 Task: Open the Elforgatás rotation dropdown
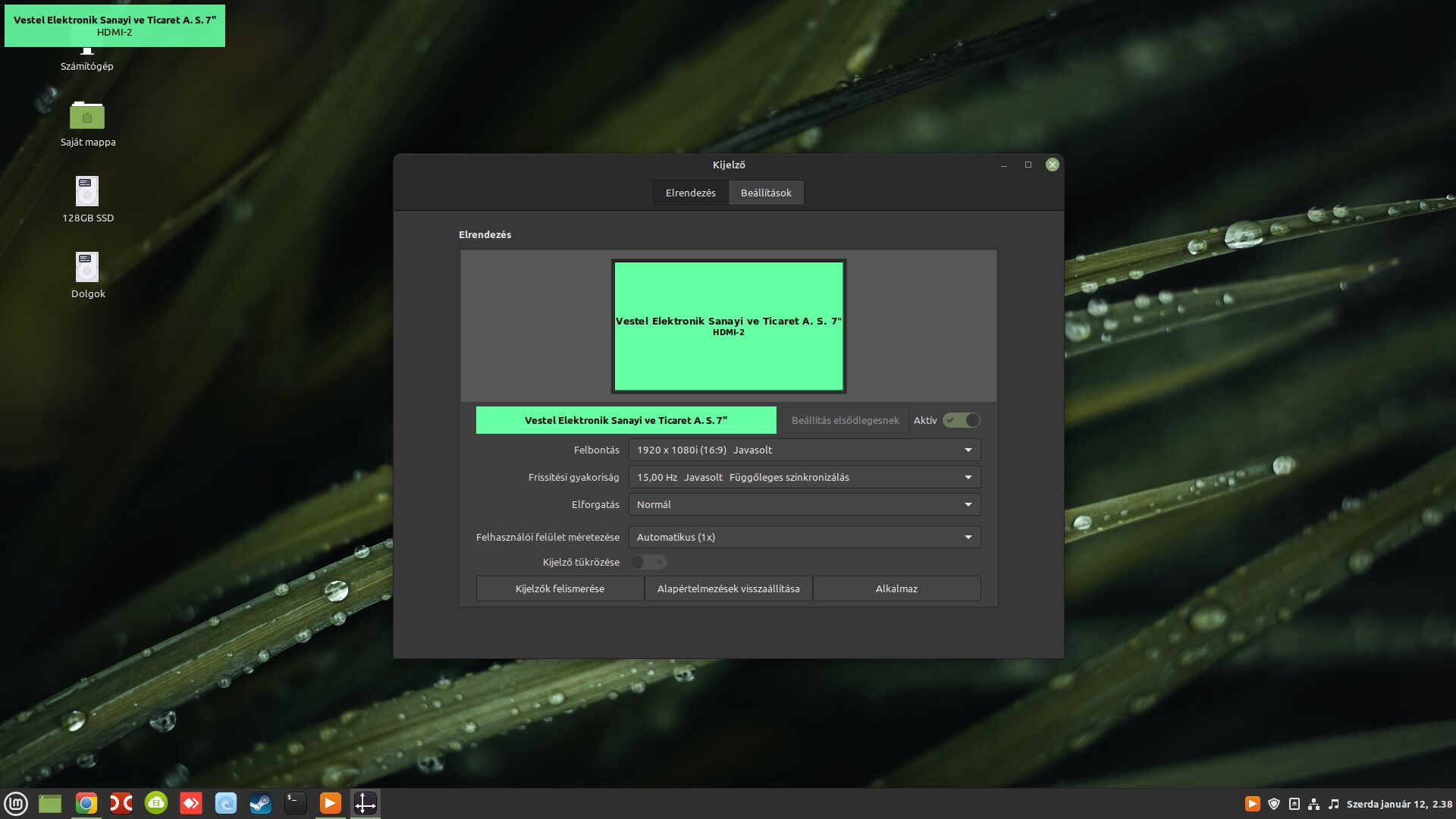(x=805, y=504)
